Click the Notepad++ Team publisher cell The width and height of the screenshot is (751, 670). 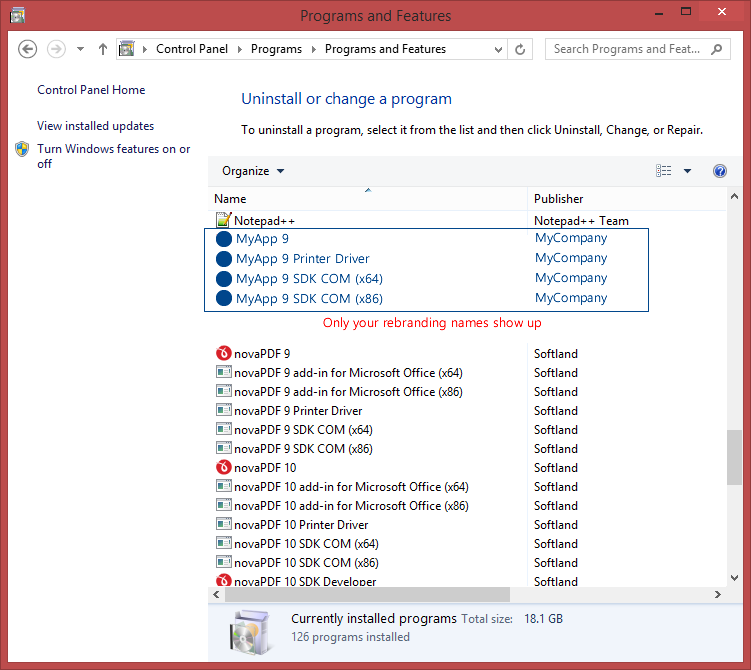pos(581,221)
